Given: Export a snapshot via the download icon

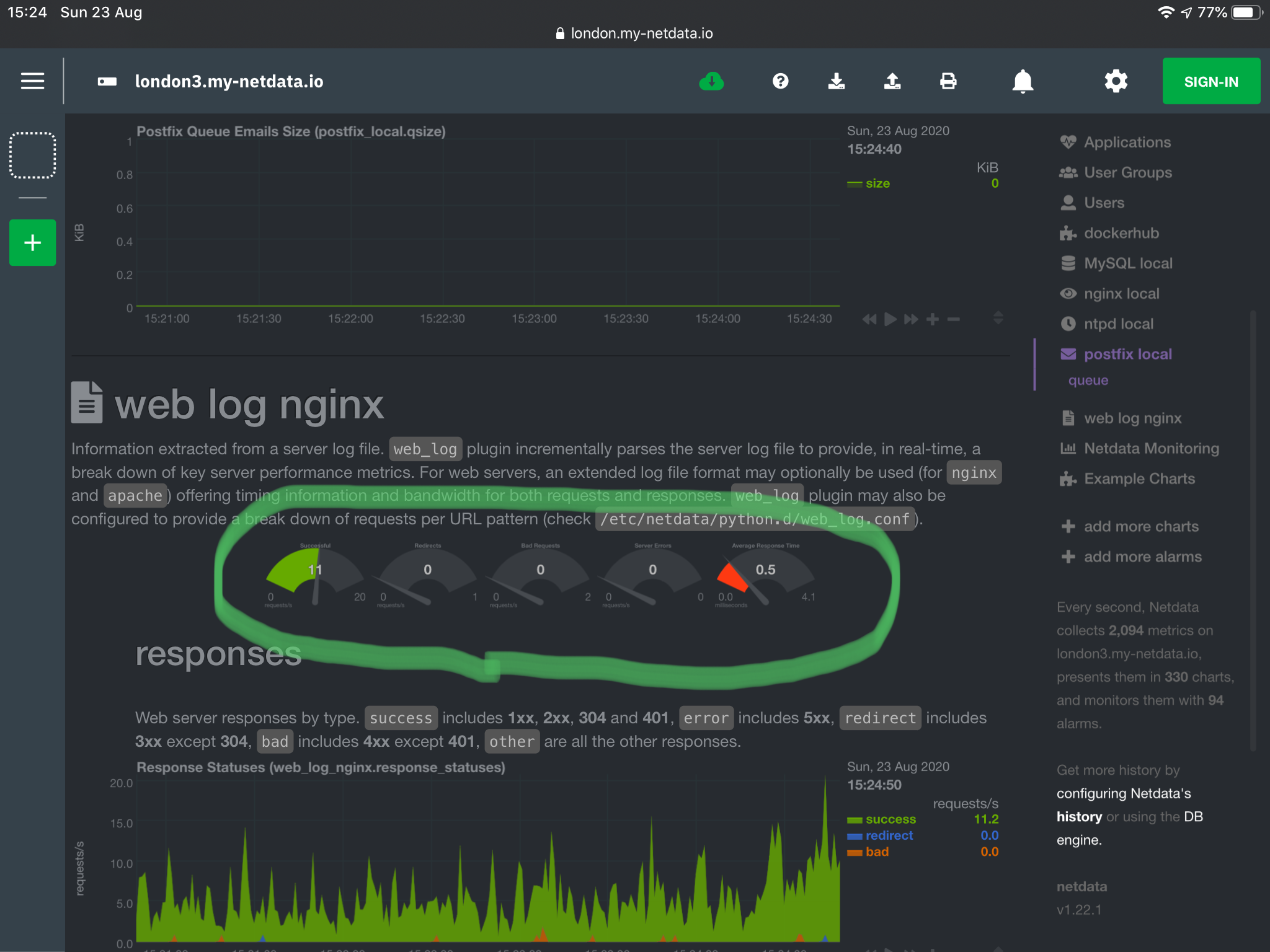Looking at the screenshot, I should pyautogui.click(x=837, y=81).
